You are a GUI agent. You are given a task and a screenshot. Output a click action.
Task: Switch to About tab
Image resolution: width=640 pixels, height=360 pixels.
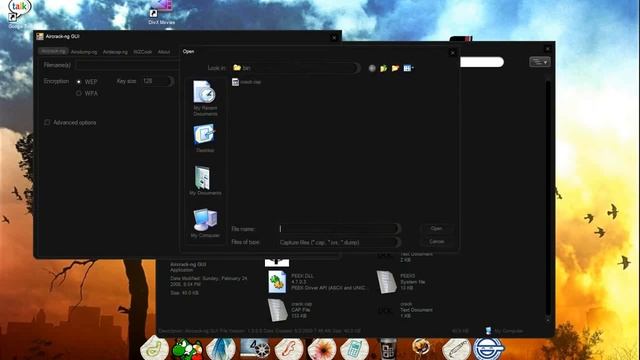click(x=164, y=52)
